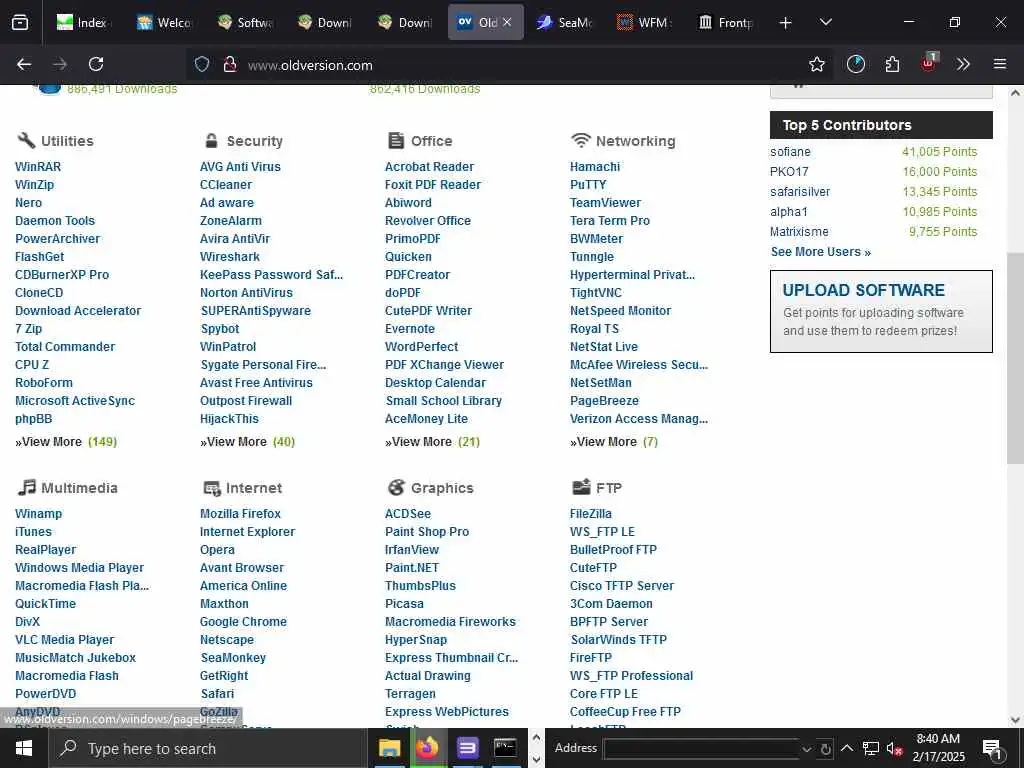Click the padlock site security icon
Image resolution: width=1024 pixels, height=768 pixels.
(229, 64)
